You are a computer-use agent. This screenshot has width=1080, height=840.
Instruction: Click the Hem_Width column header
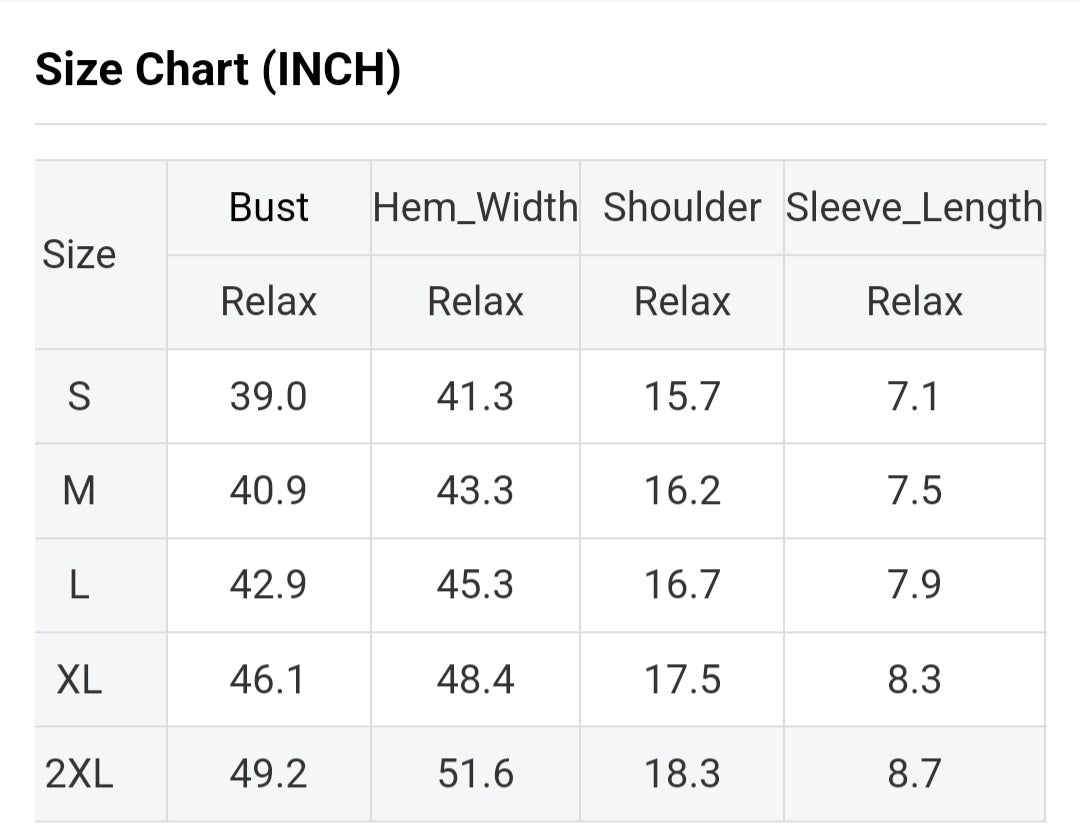click(x=475, y=208)
